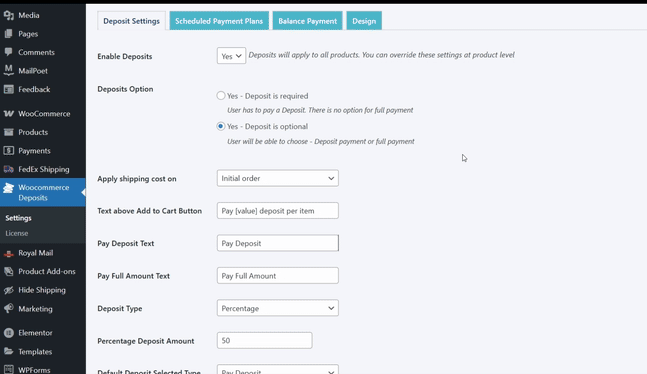Image resolution: width=647 pixels, height=374 pixels.
Task: Switch to the Scheduled Payment Plans tab
Action: 219,21
